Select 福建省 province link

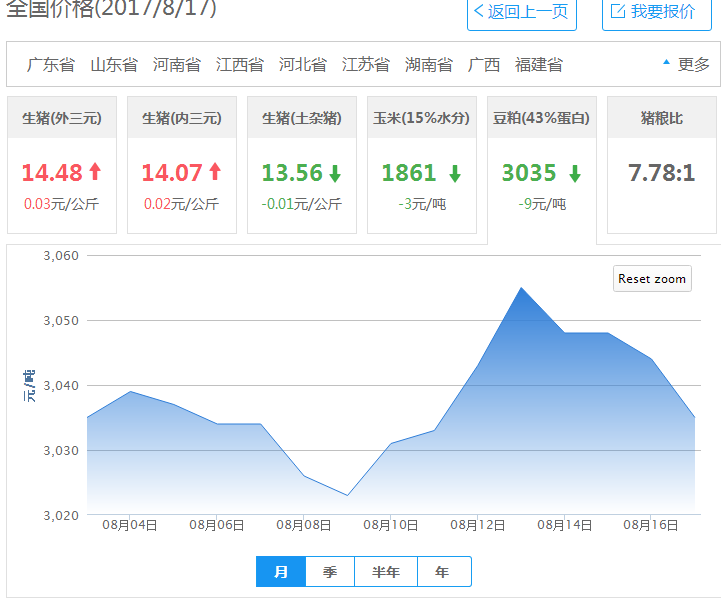pos(539,65)
